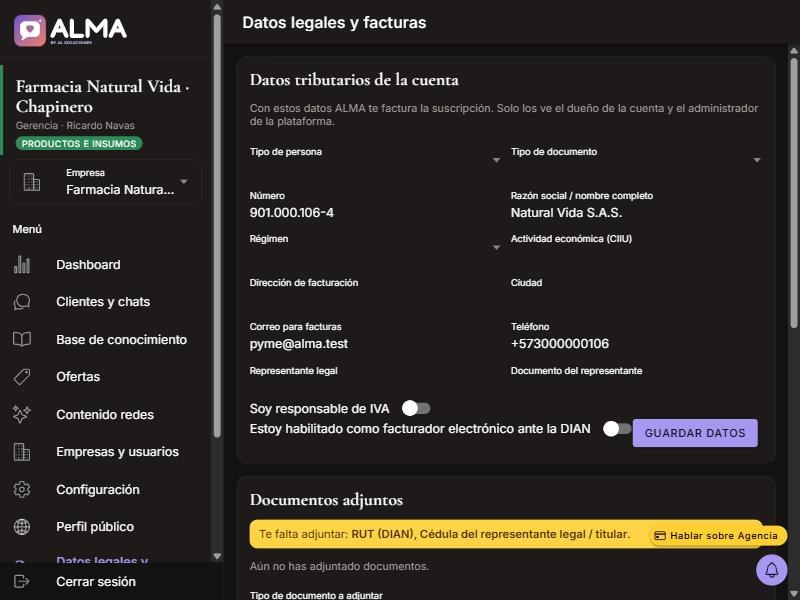Viewport: 800px width, 600px height.
Task: Click the building icon in Empresa selector
Action: click(32, 182)
